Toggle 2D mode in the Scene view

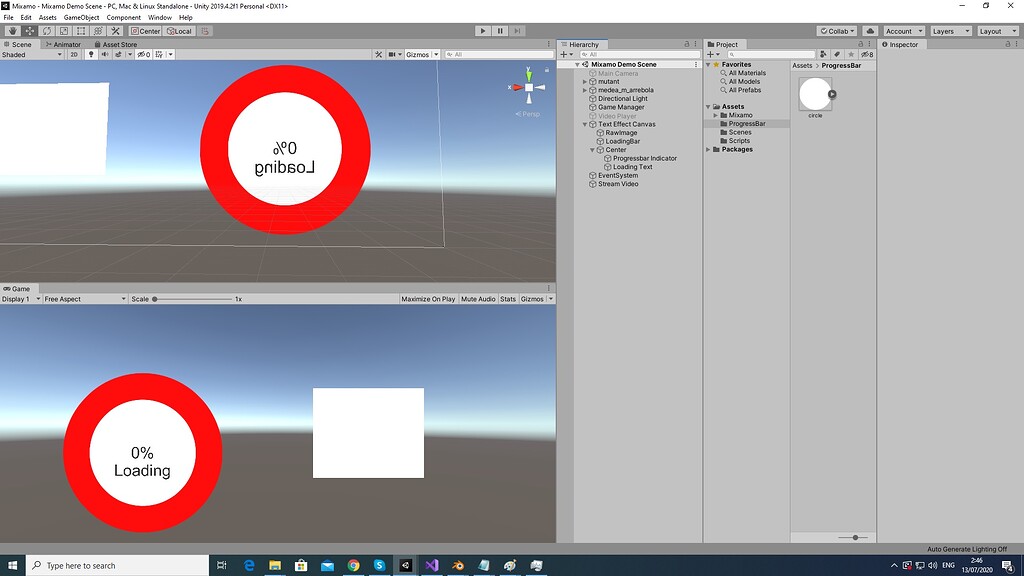(75, 55)
